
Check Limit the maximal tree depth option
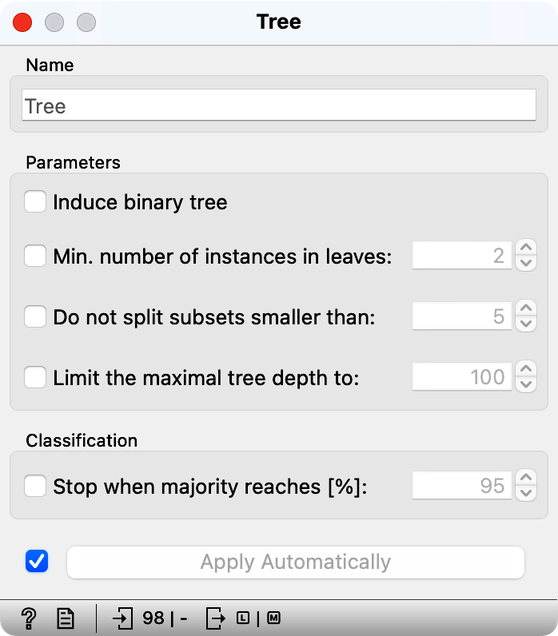pos(35,377)
